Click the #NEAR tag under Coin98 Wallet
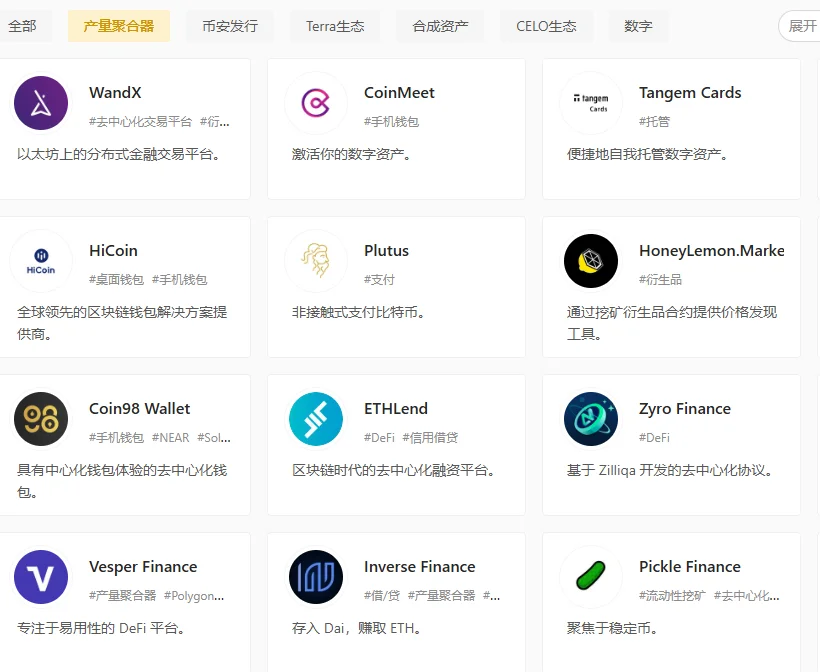This screenshot has width=820, height=672. click(170, 438)
